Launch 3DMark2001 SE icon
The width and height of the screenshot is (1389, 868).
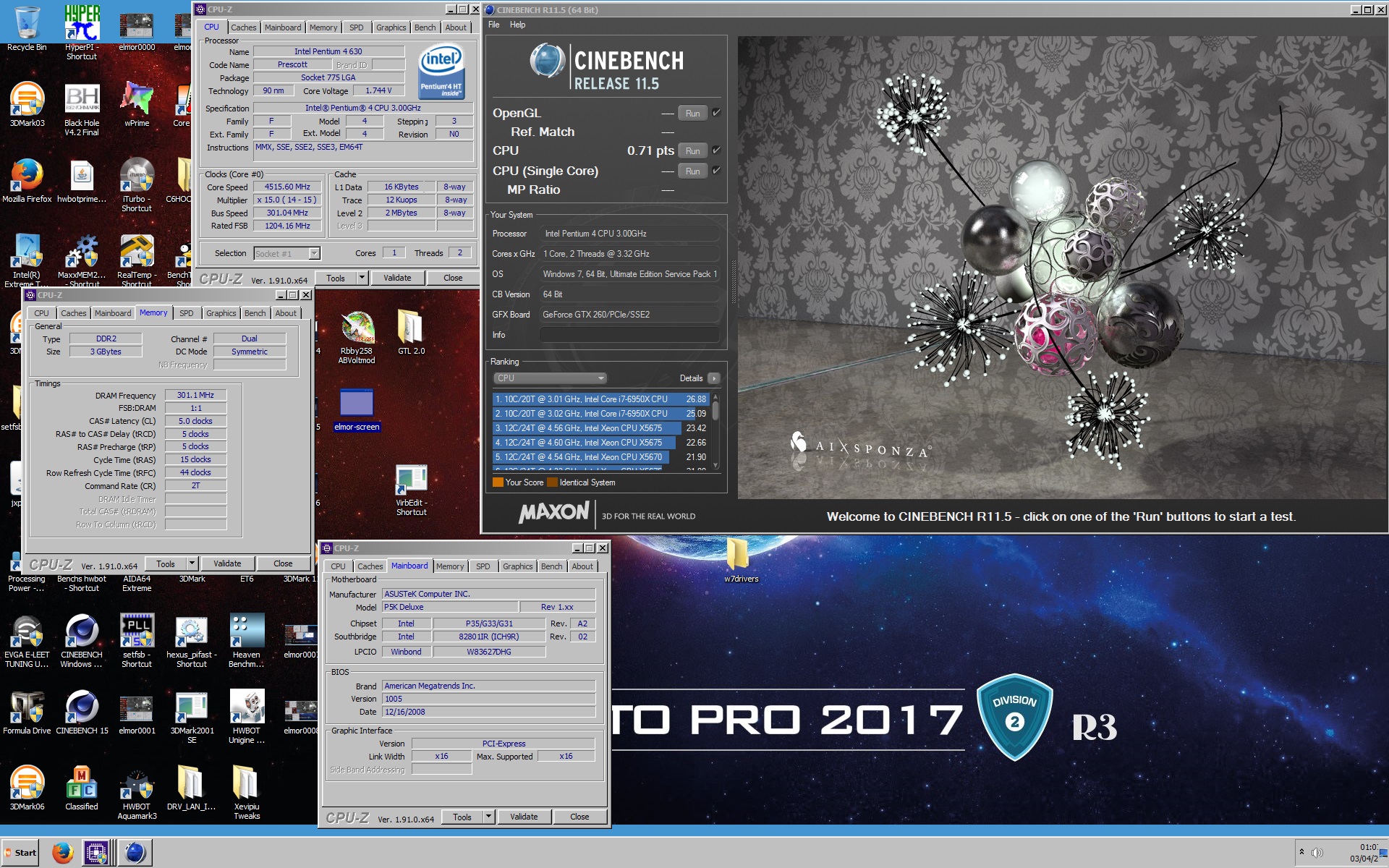coord(192,717)
